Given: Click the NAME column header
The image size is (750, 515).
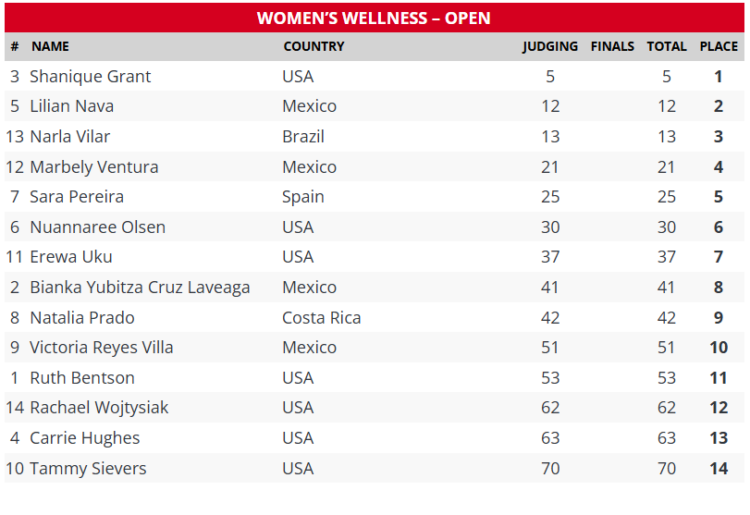Looking at the screenshot, I should point(50,46).
